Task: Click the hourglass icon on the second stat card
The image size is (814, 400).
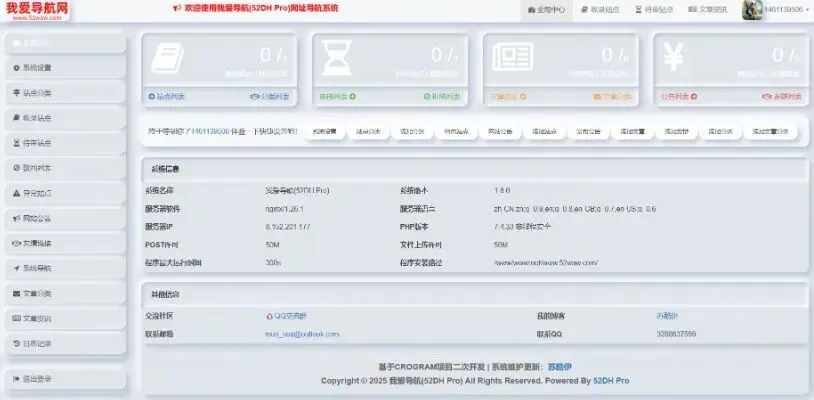Action: click(x=337, y=57)
